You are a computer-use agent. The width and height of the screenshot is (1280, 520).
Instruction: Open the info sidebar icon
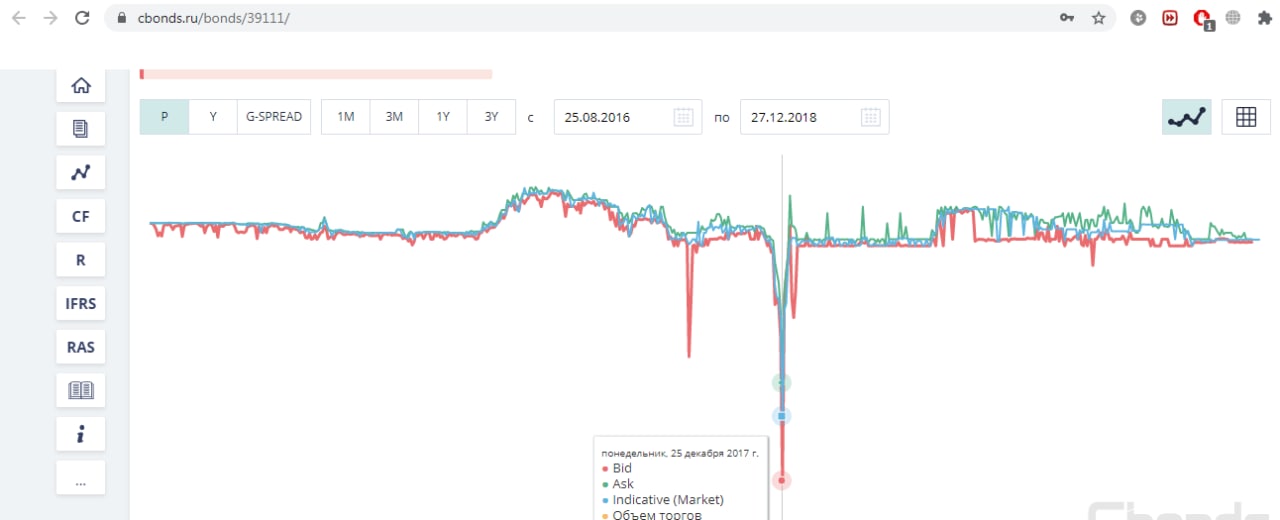coord(80,434)
